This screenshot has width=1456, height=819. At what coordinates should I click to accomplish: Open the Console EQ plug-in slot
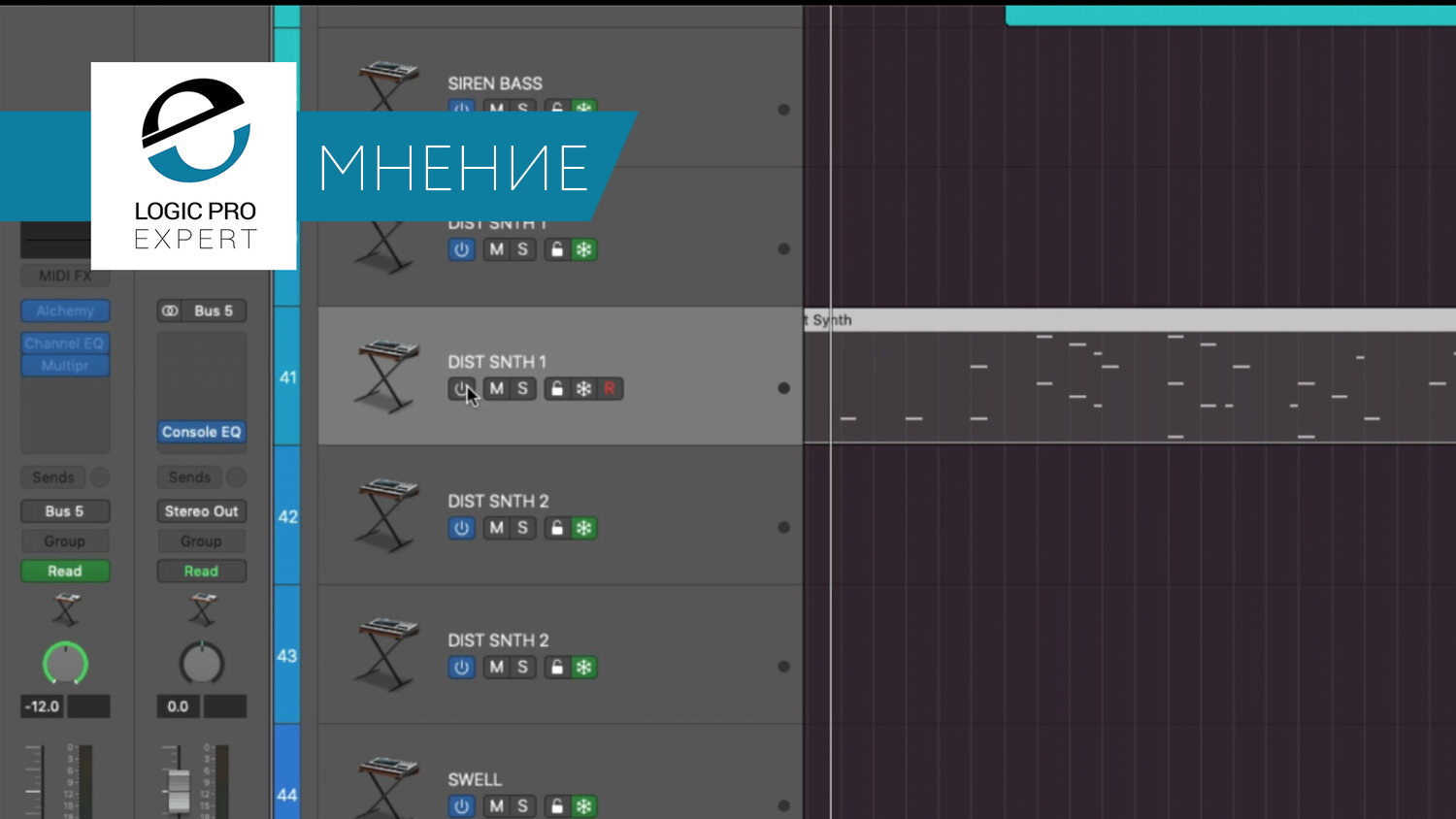point(202,432)
